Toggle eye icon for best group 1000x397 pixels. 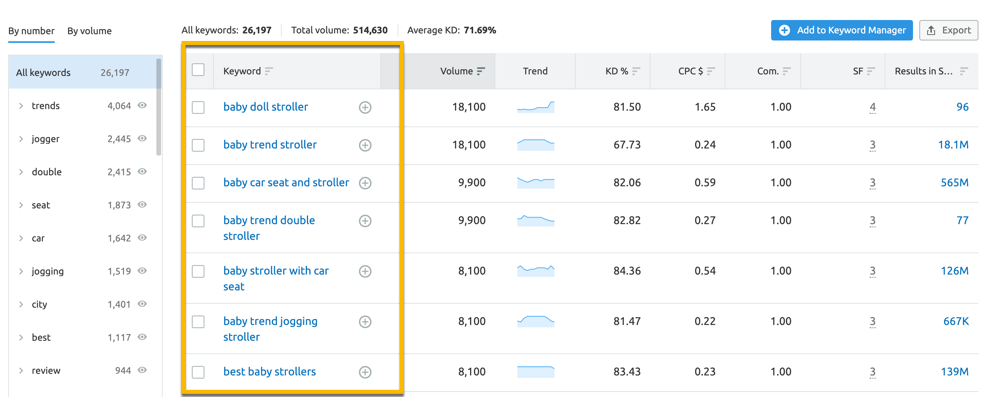[x=142, y=337]
